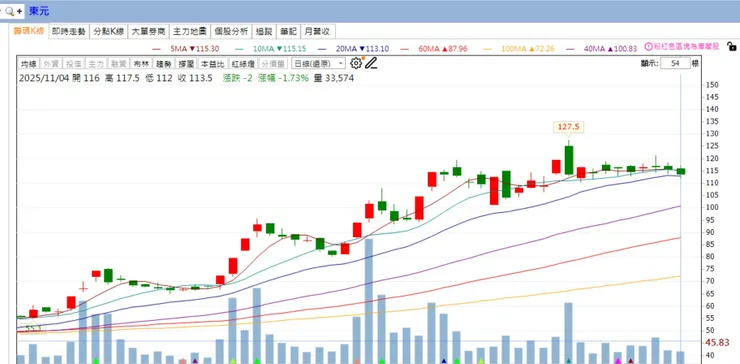Open the 月營收 tab
Screen dimensions: 740x364
pos(318,32)
